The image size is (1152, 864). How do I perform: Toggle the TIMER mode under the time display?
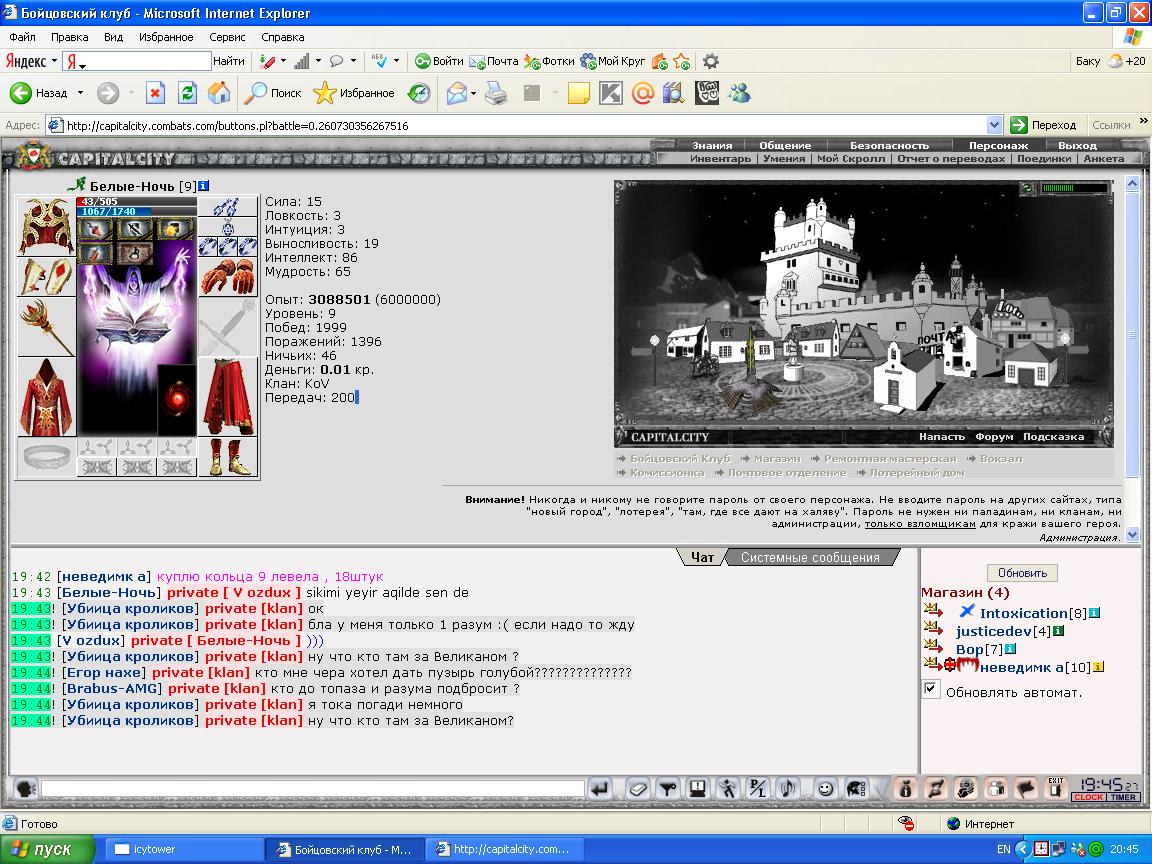[1123, 797]
